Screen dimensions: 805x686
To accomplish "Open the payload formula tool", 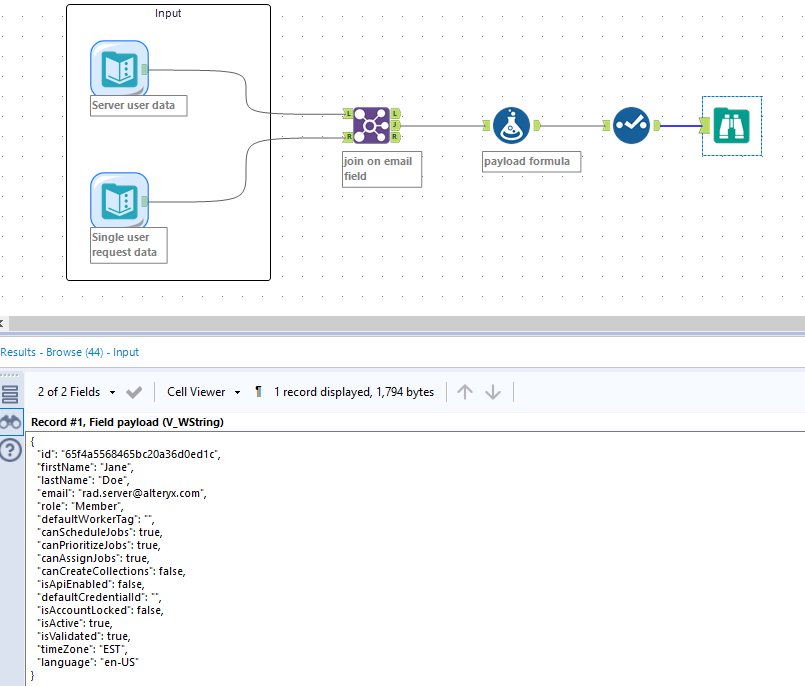I will tap(510, 125).
